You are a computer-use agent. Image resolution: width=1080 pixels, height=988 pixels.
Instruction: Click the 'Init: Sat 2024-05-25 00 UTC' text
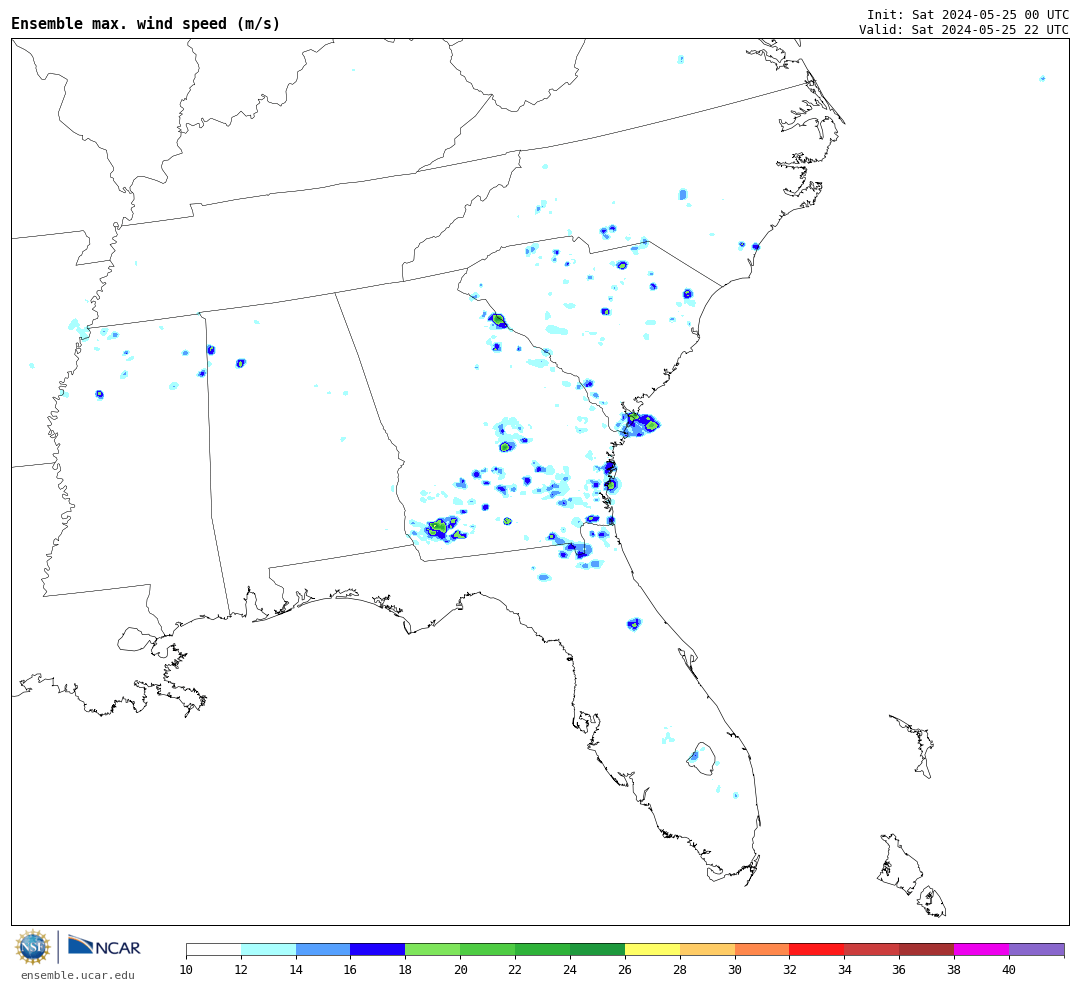(968, 14)
